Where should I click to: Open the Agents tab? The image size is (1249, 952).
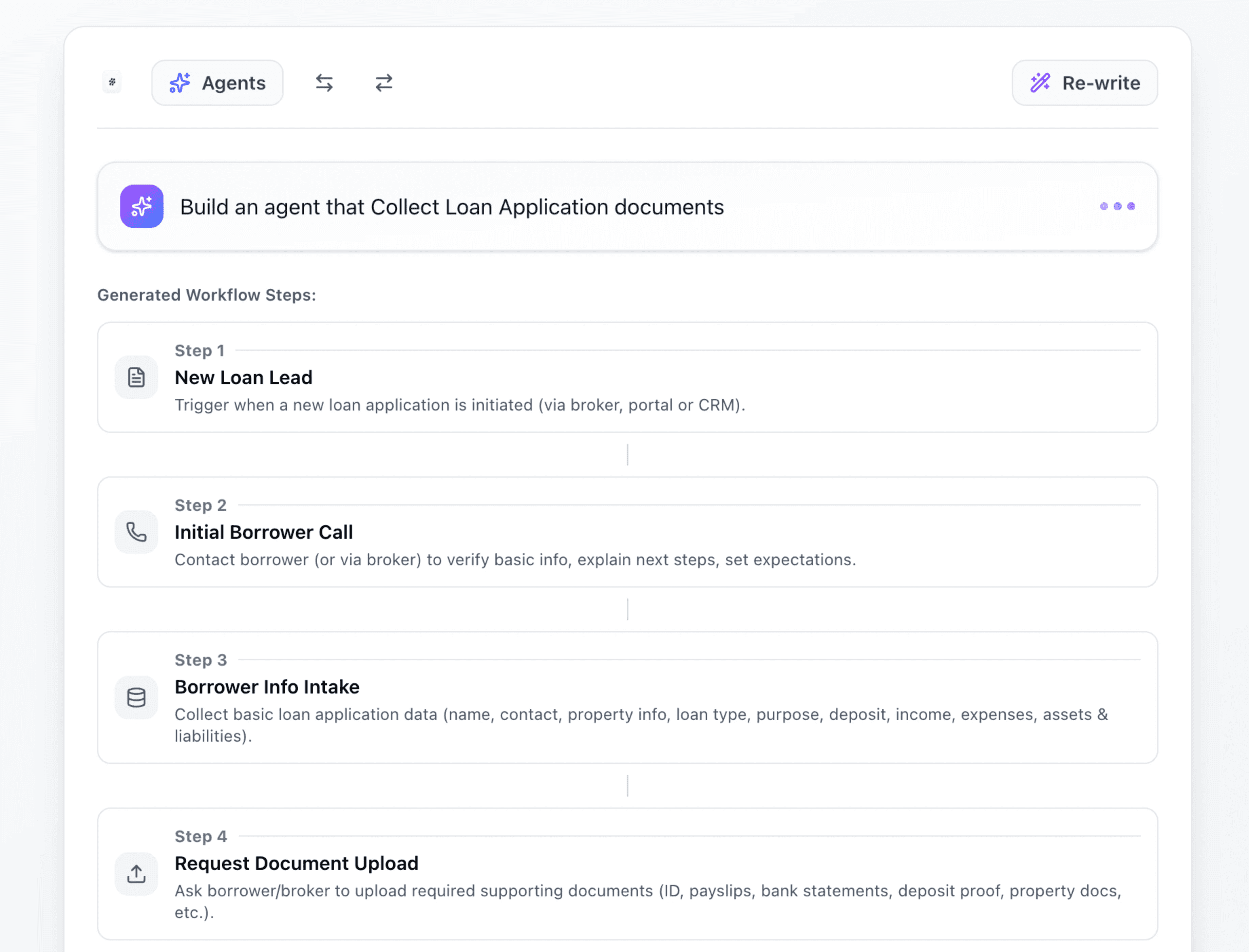[217, 83]
